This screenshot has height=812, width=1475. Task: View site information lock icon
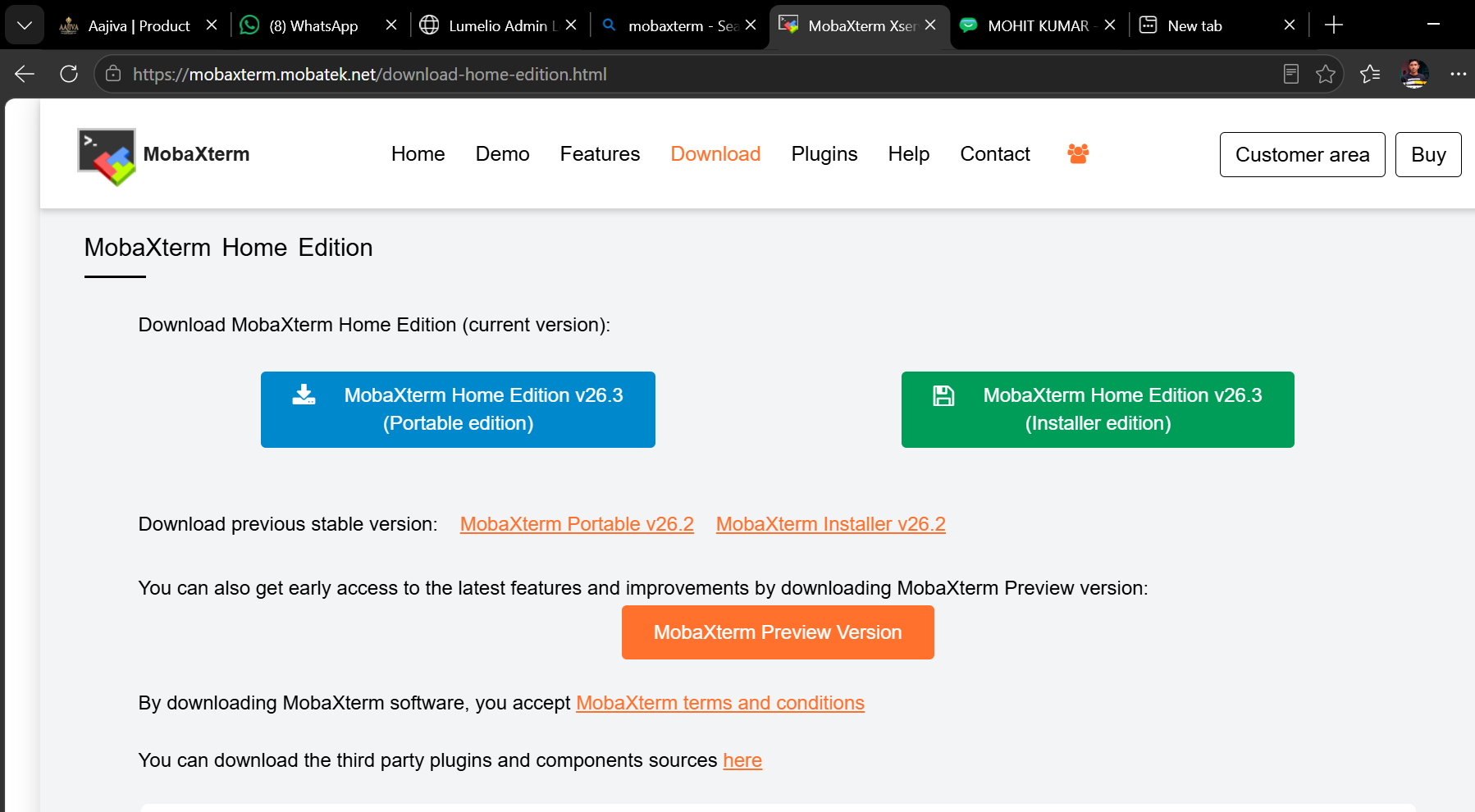pos(113,74)
